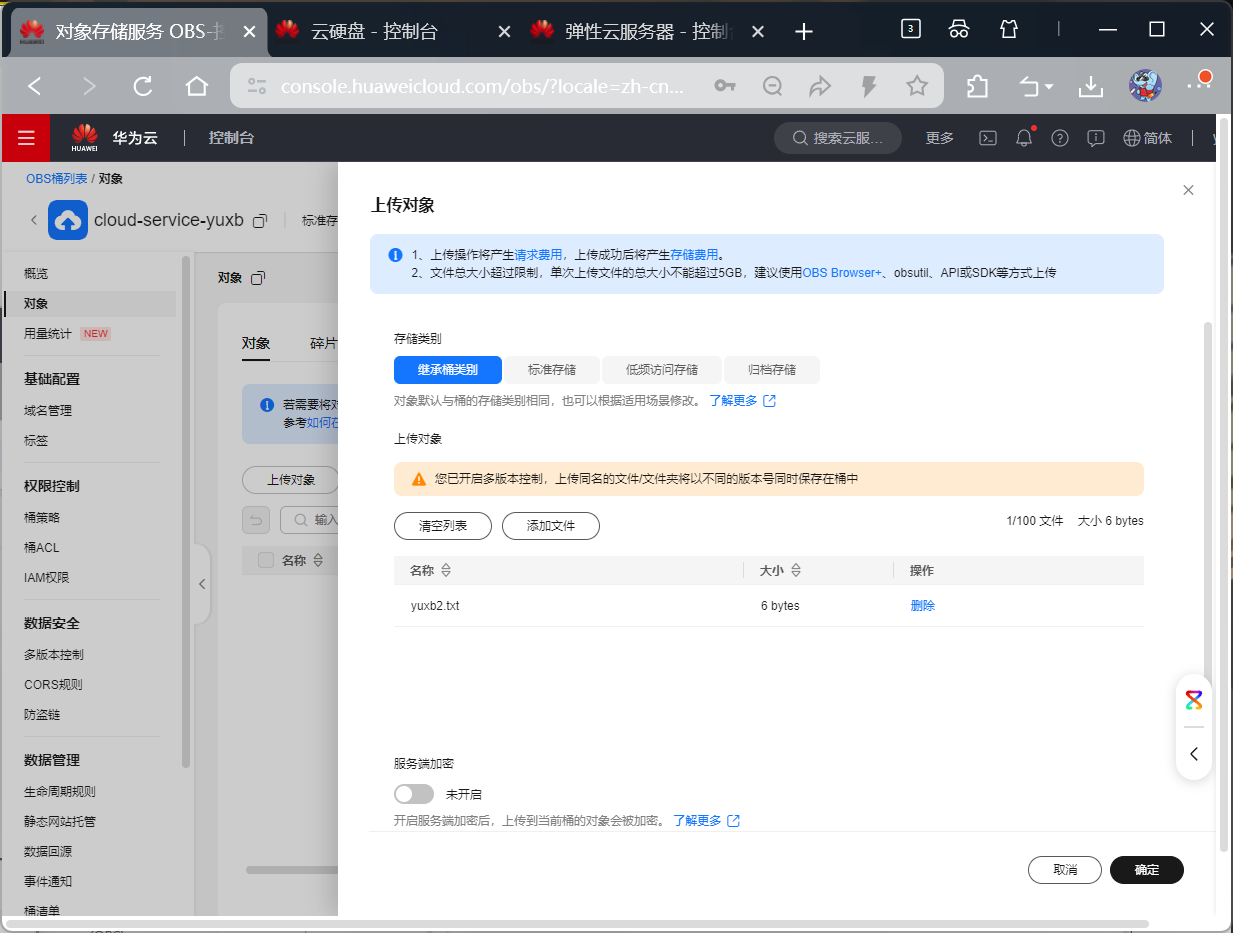1233x933 pixels.
Task: Open the 更多 menu in header
Action: [x=940, y=138]
